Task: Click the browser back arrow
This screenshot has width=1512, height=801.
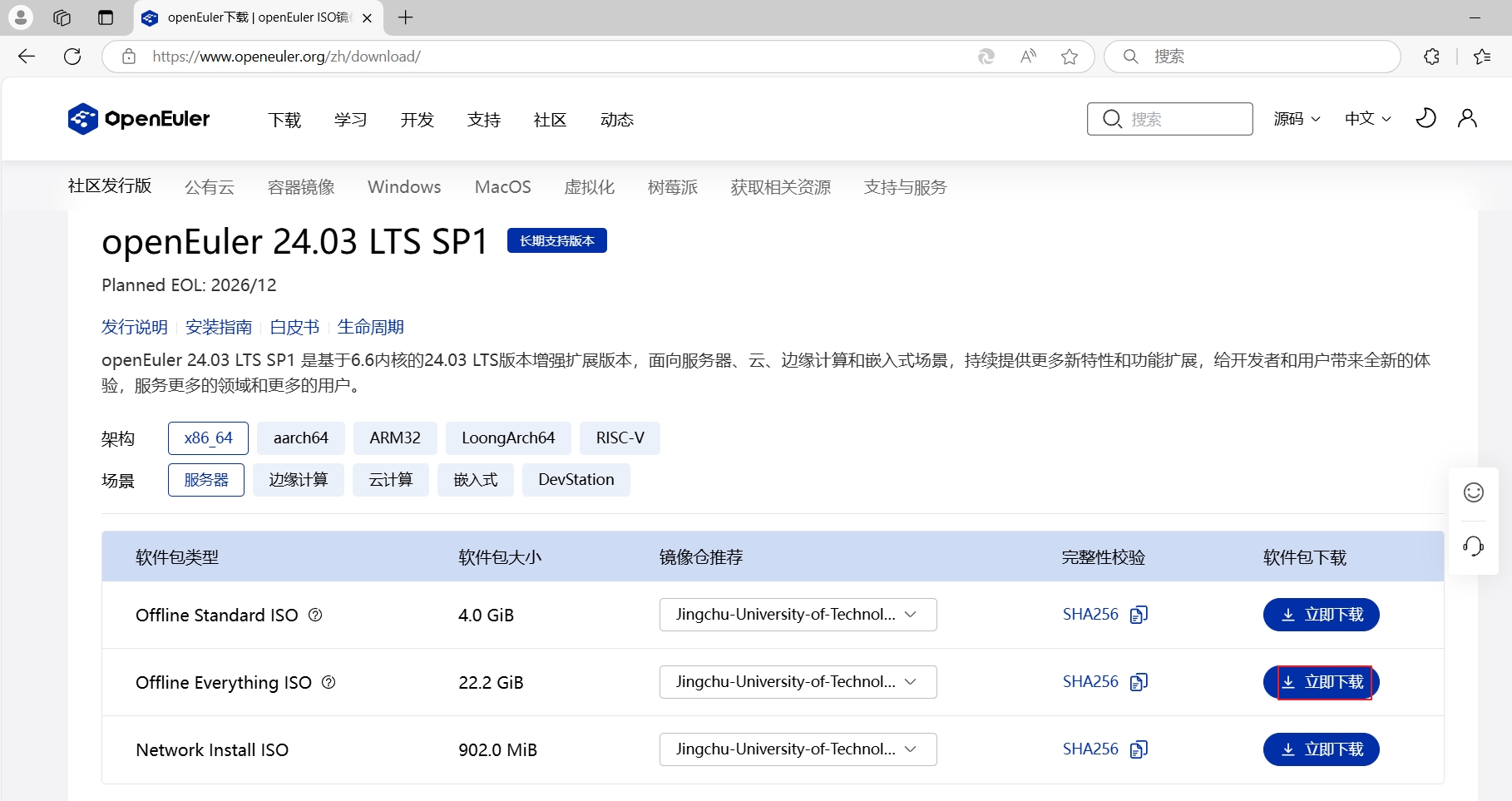Action: pyautogui.click(x=27, y=57)
